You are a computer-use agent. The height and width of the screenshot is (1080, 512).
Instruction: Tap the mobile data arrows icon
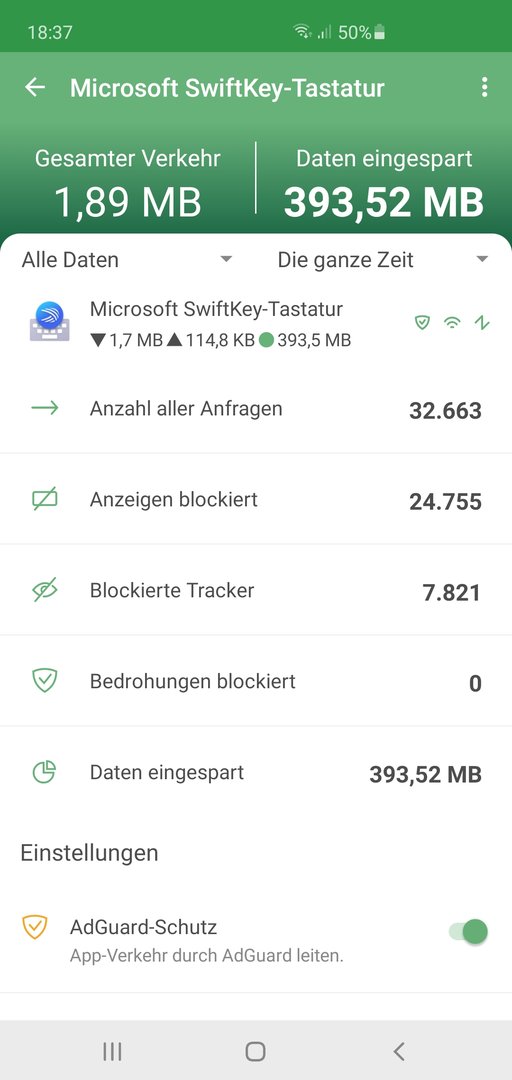tap(482, 322)
